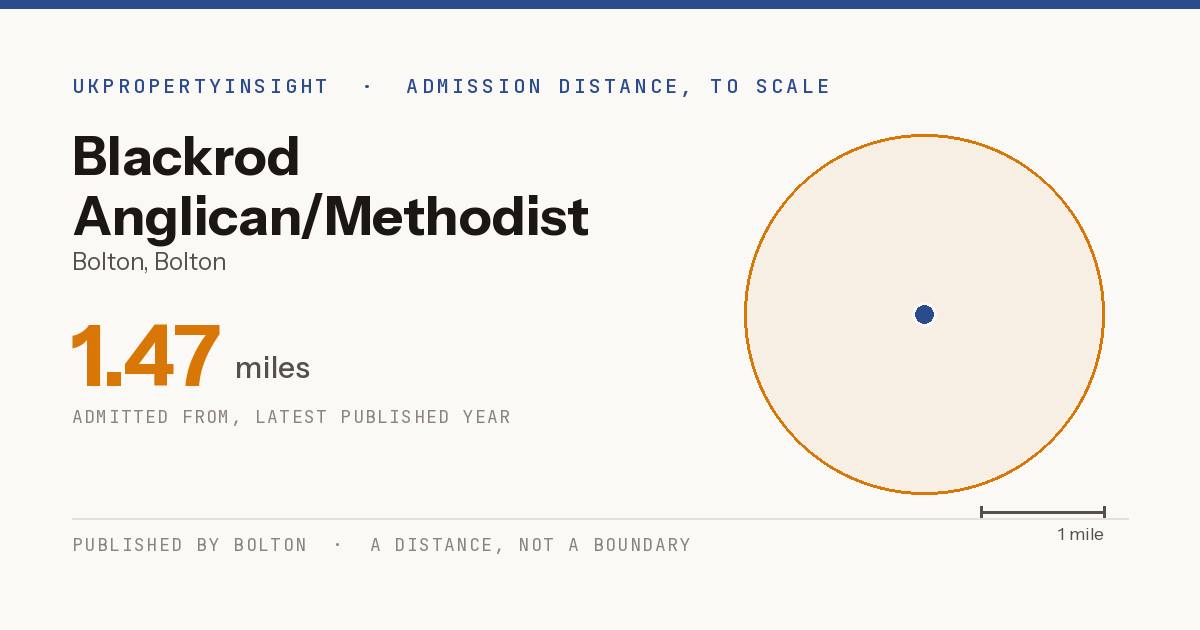Click the "PUBLISHED BY BOLTON" footer text
Screen dimensions: 1200x630
190,545
